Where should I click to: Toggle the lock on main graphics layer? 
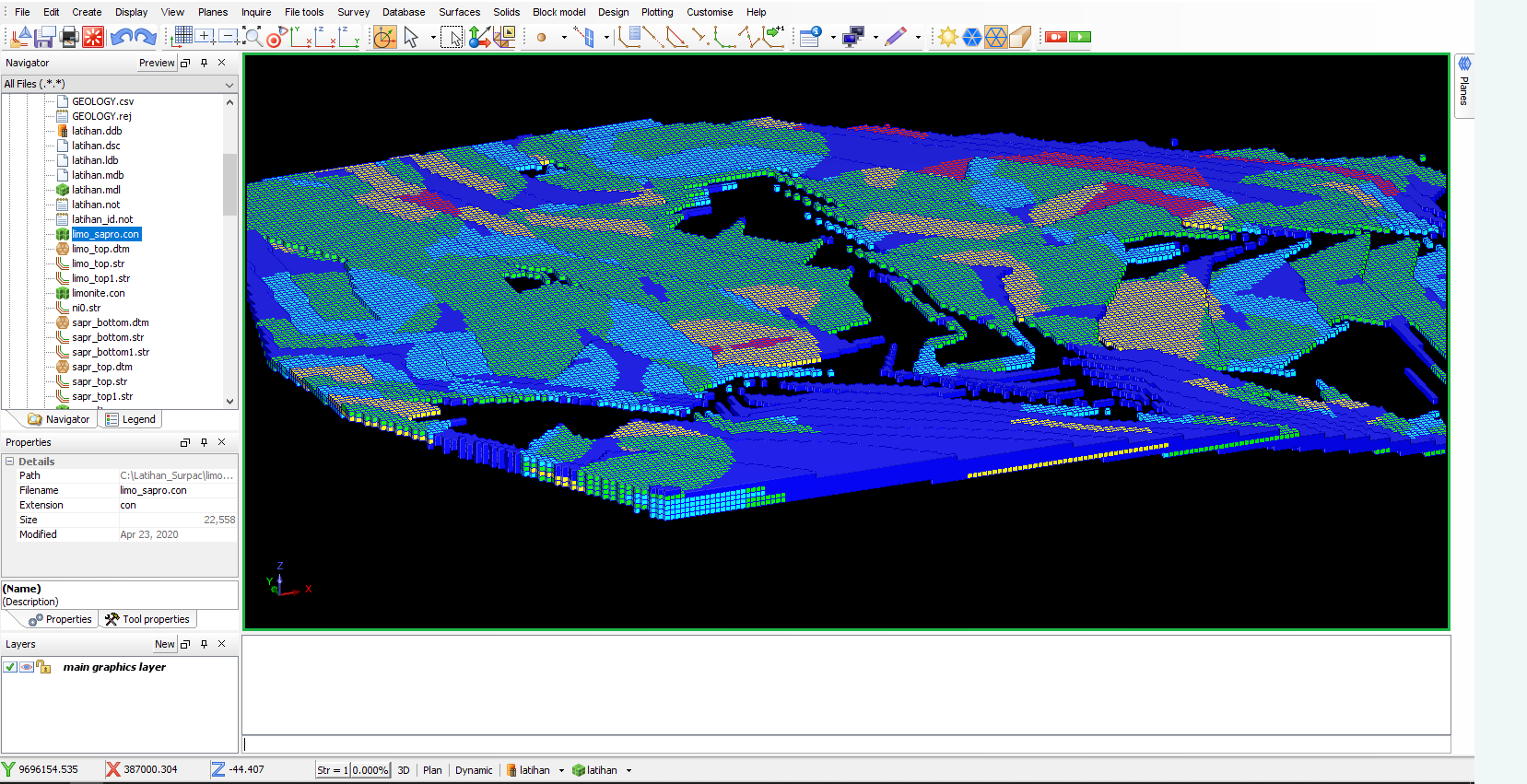point(43,667)
